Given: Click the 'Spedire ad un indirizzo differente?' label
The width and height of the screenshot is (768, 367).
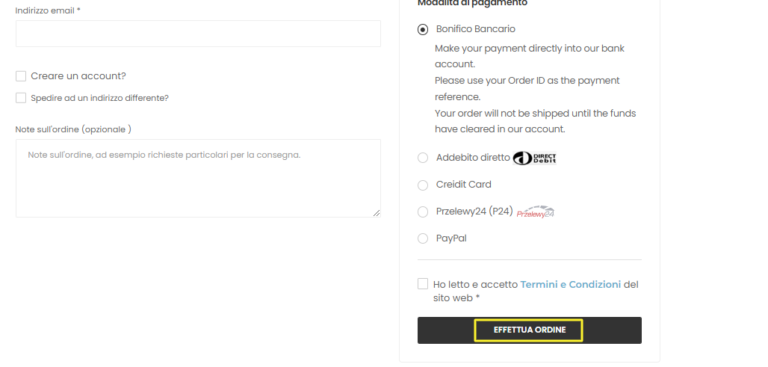Looking at the screenshot, I should 99,98.
